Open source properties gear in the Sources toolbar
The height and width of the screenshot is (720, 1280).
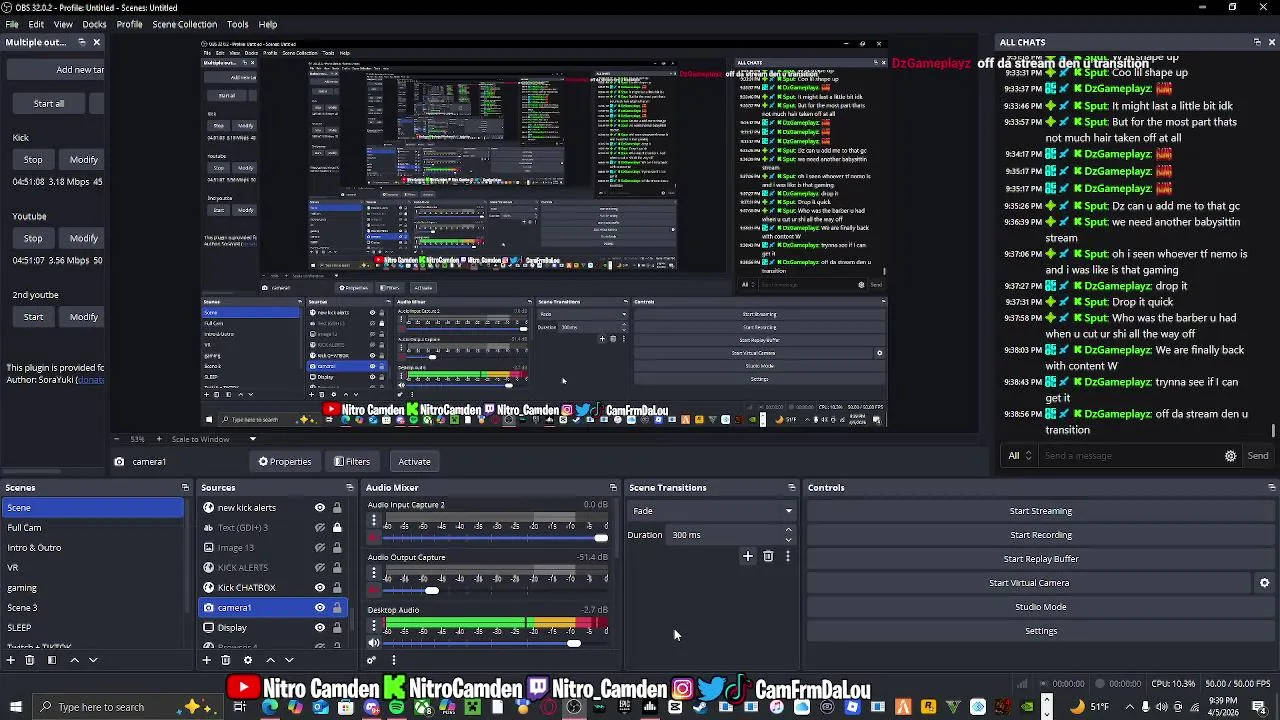(247, 660)
